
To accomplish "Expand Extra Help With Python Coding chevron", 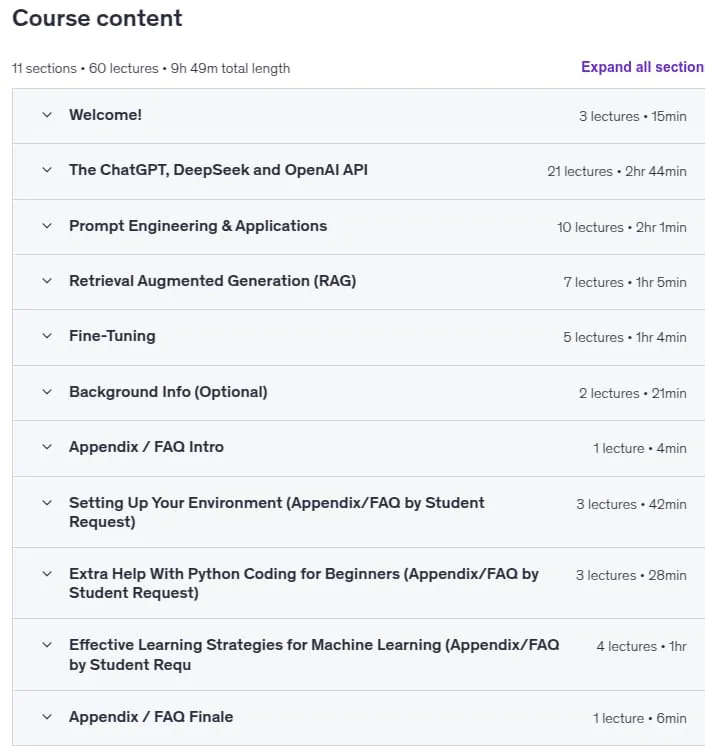I will point(47,574).
